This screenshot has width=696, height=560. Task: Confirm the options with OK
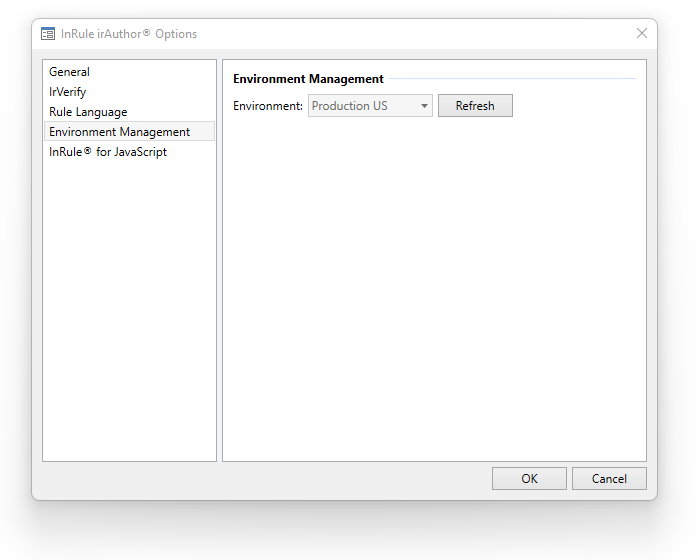[529, 479]
